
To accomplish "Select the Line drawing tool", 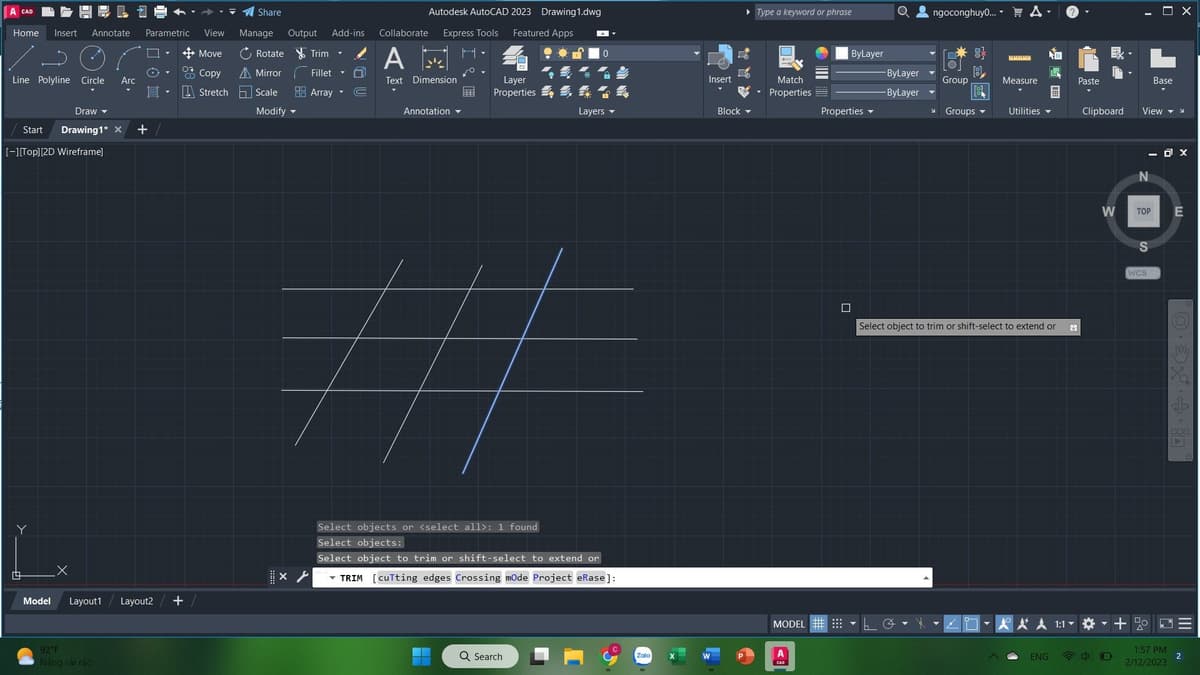I will point(20,65).
